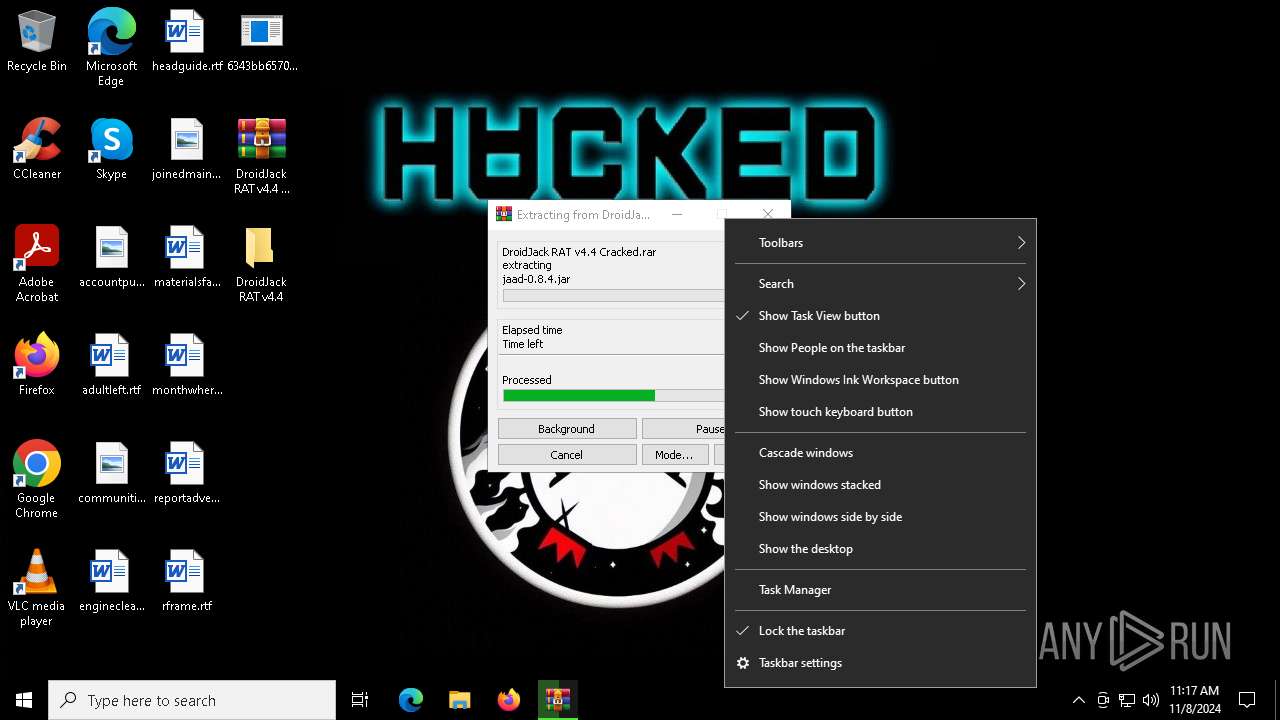This screenshot has height=720, width=1280.
Task: Select the VLC media player shortcut
Action: [37, 588]
